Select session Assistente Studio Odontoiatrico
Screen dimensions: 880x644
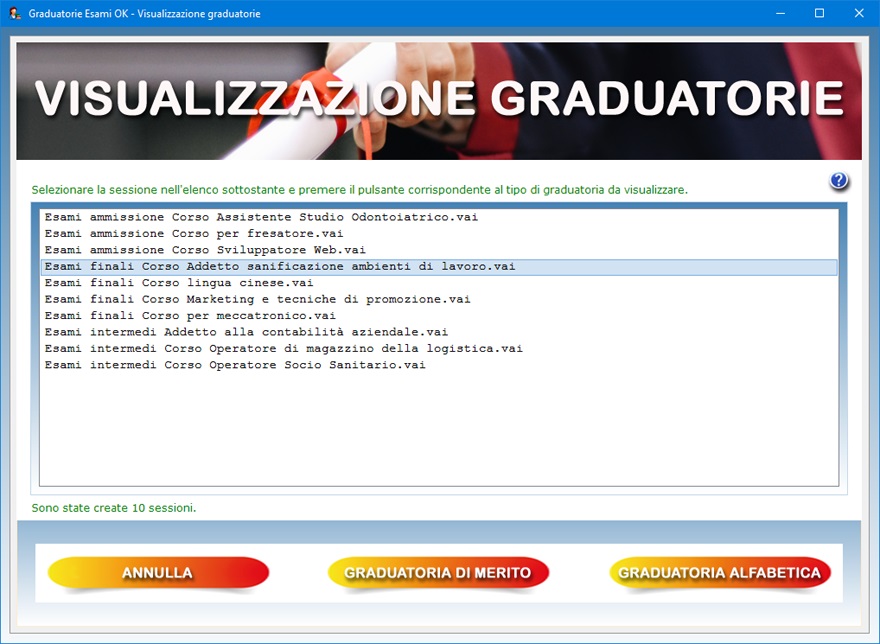click(439, 217)
